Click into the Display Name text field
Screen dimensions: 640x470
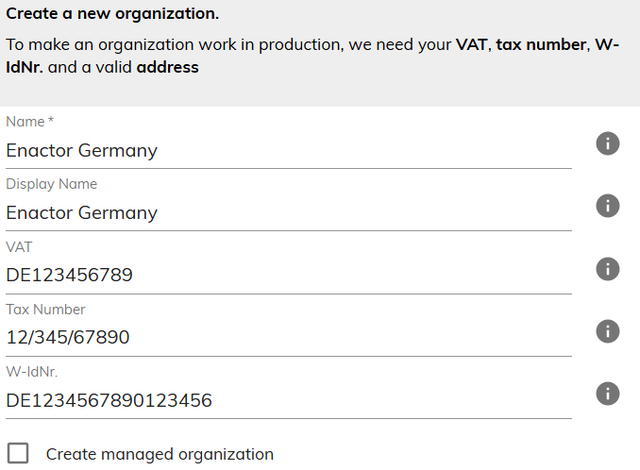point(288,213)
